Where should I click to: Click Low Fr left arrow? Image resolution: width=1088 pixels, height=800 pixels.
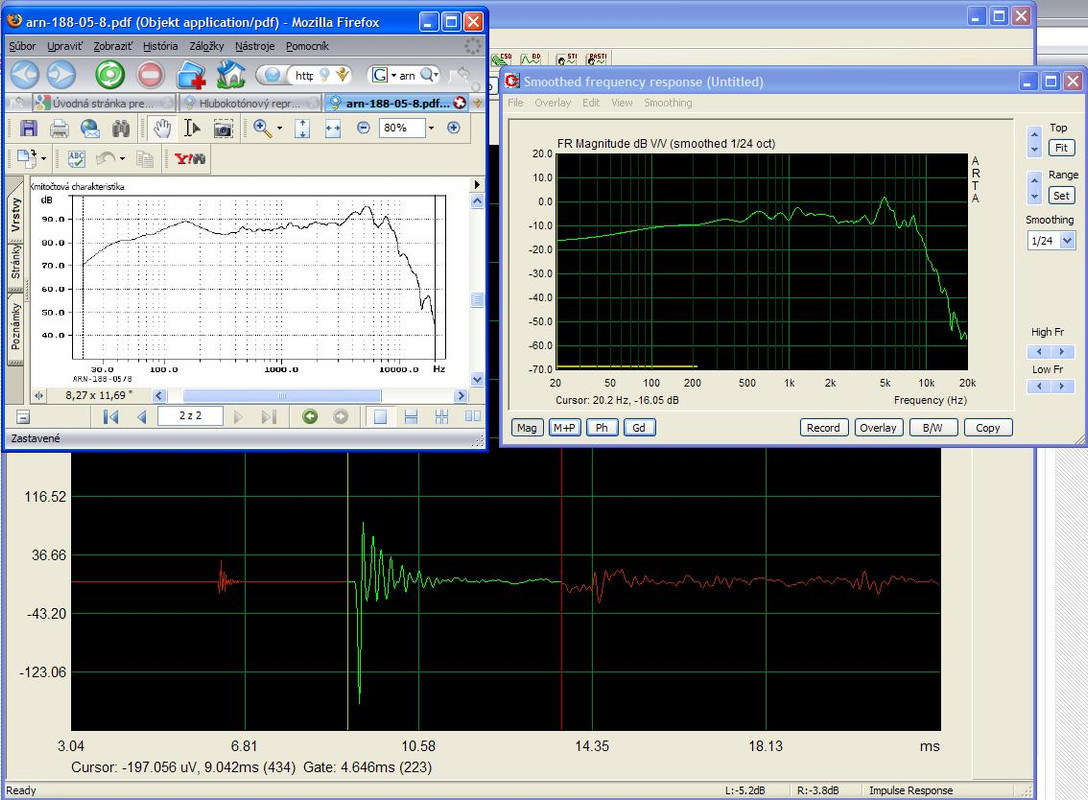pyautogui.click(x=1039, y=386)
